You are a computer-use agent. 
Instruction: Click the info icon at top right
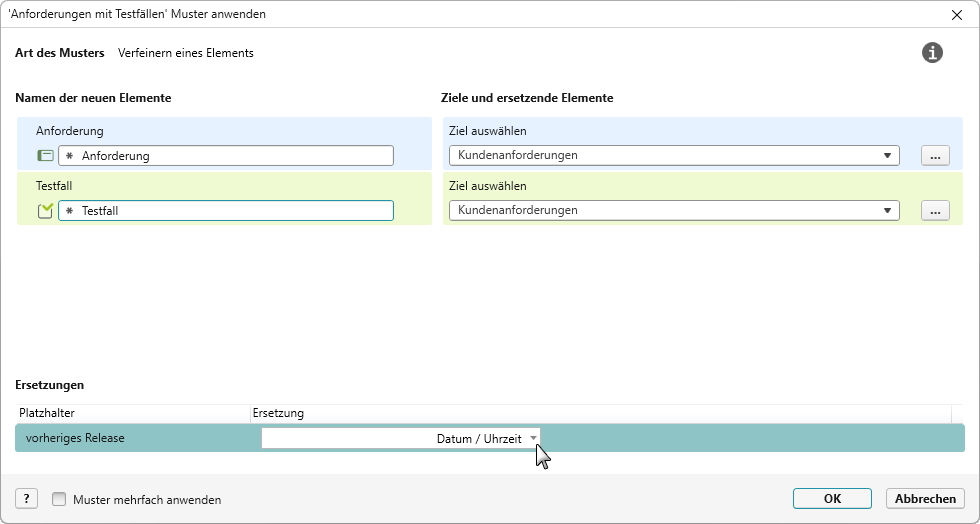click(932, 53)
